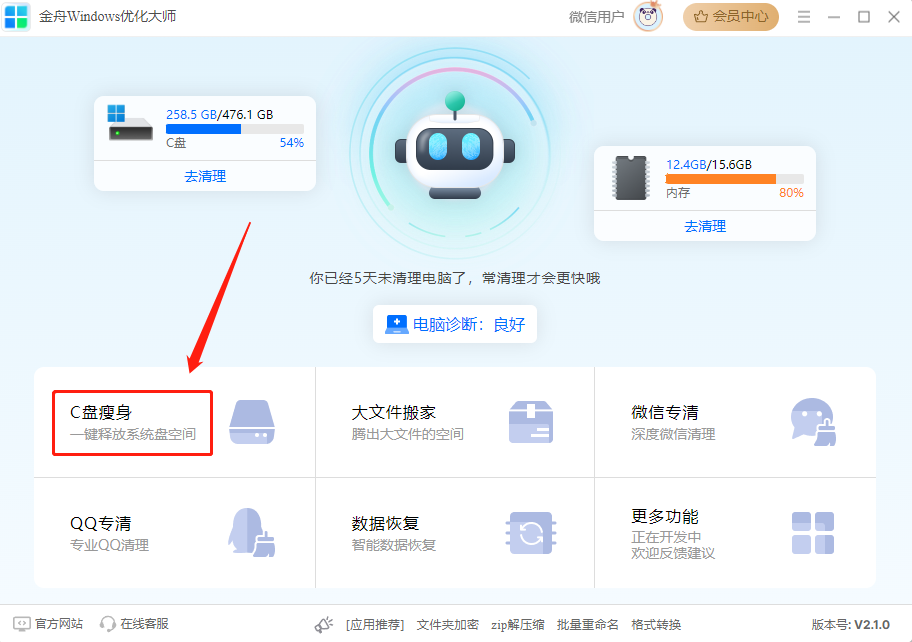Click the 数据恢复 recovery icon
The height and width of the screenshot is (642, 912).
pyautogui.click(x=531, y=533)
